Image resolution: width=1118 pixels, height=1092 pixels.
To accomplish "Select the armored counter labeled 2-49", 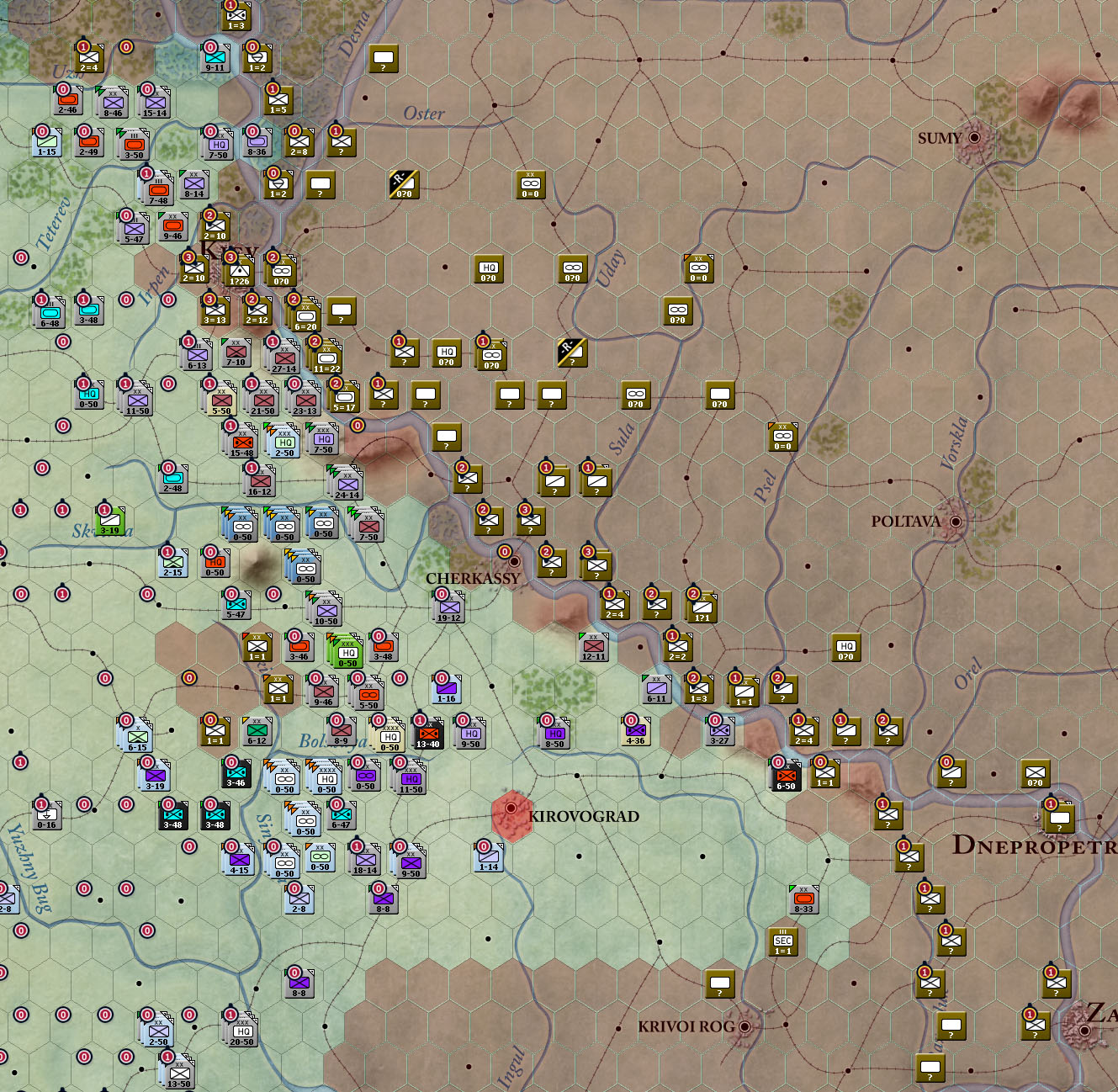I will click(x=89, y=142).
